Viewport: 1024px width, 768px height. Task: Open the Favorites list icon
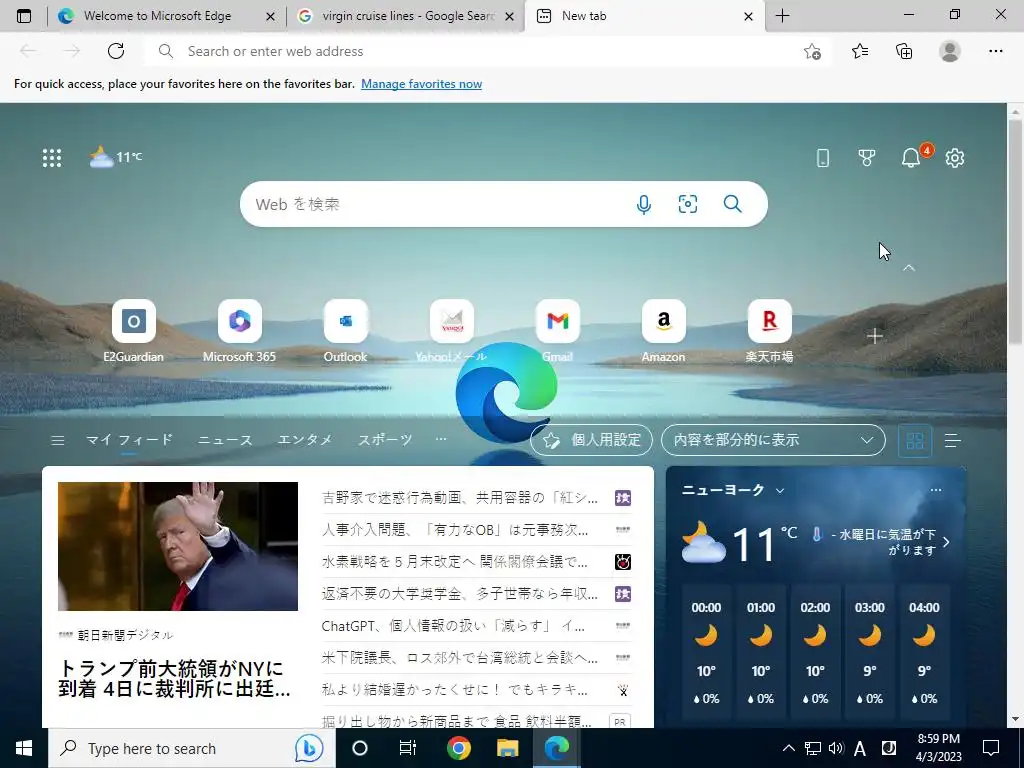[x=860, y=51]
